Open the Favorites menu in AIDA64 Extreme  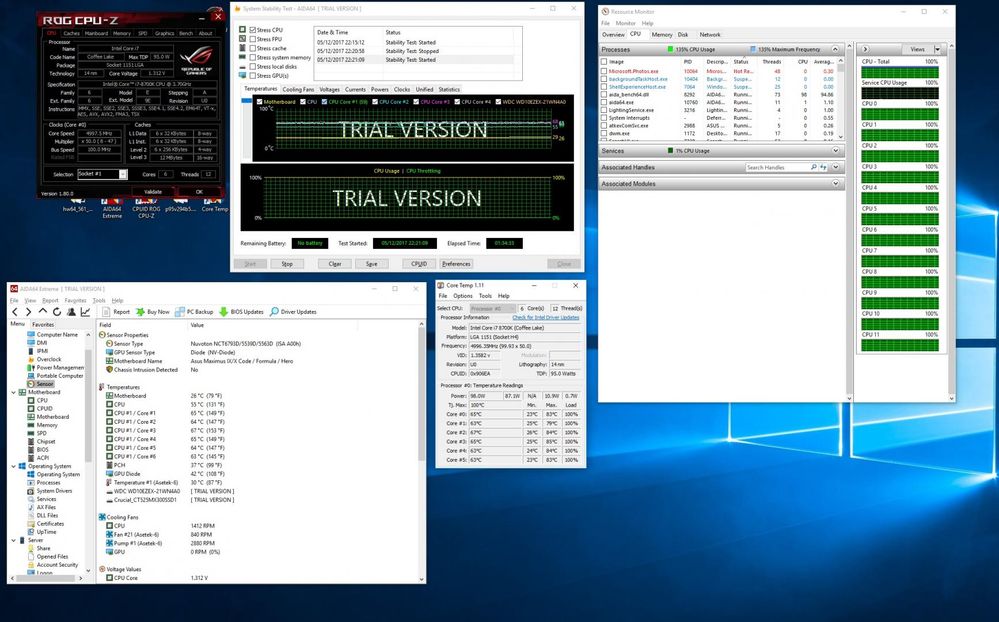(x=75, y=300)
